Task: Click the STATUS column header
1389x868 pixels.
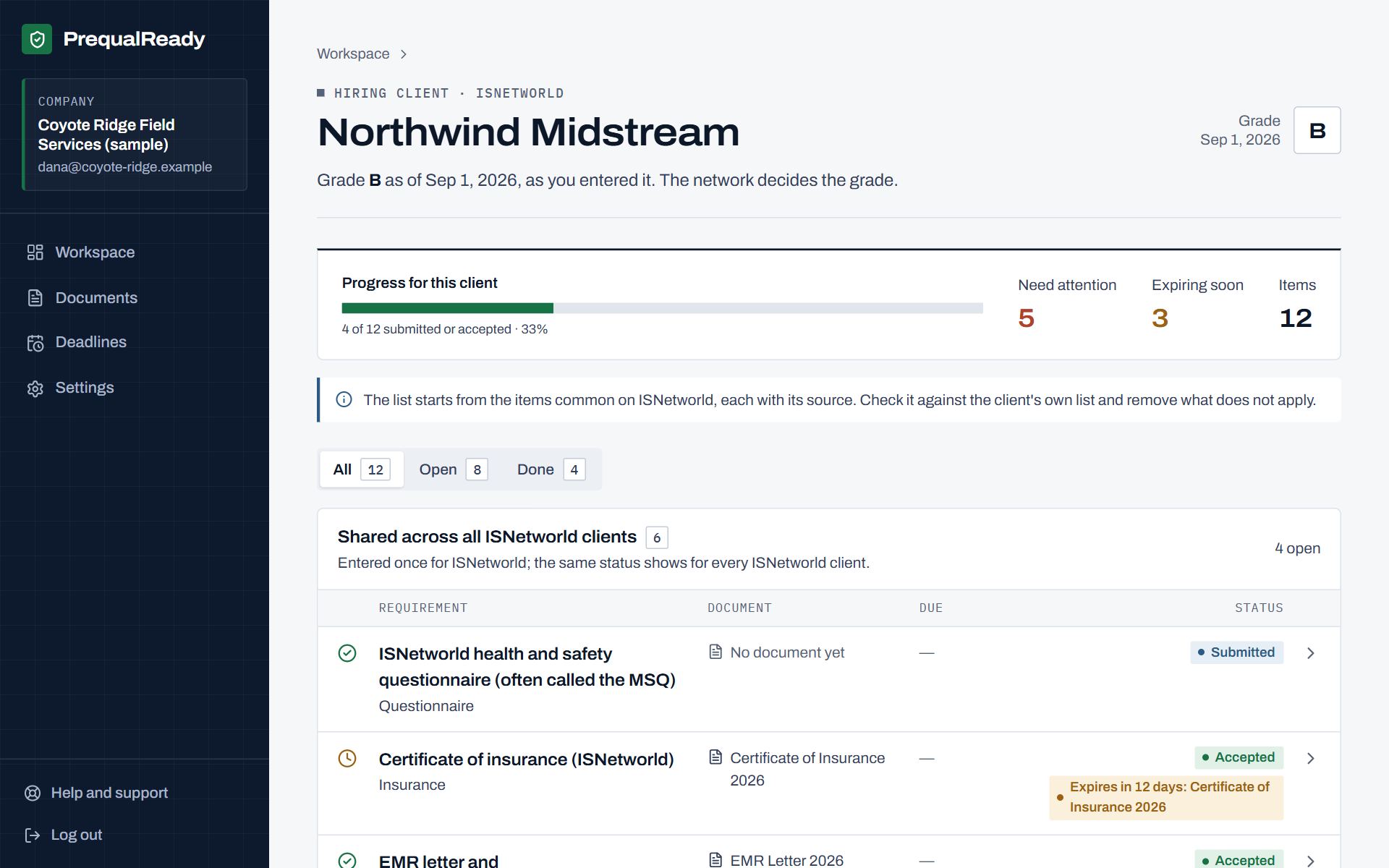Action: click(1259, 608)
